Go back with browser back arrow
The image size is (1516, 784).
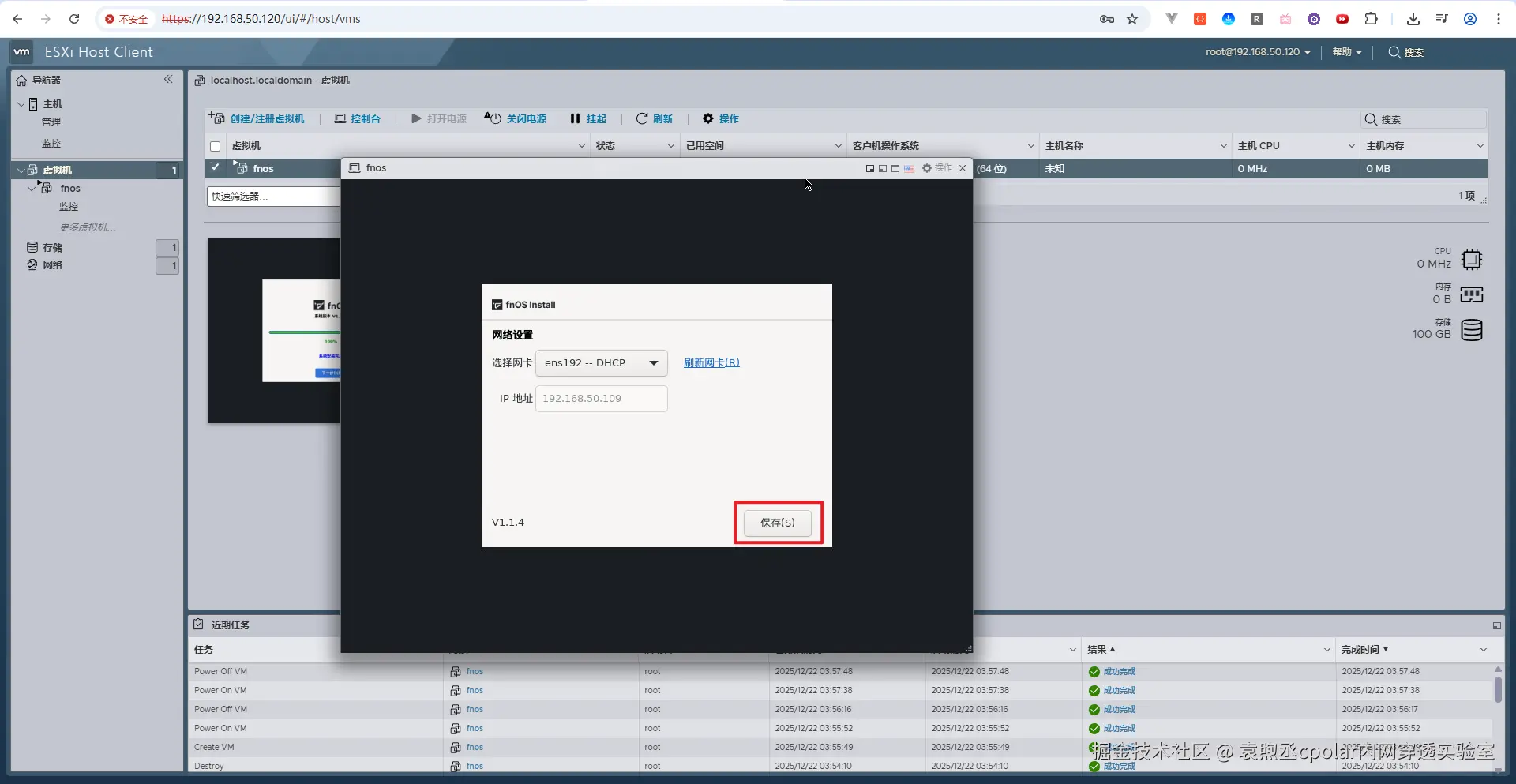[x=17, y=19]
